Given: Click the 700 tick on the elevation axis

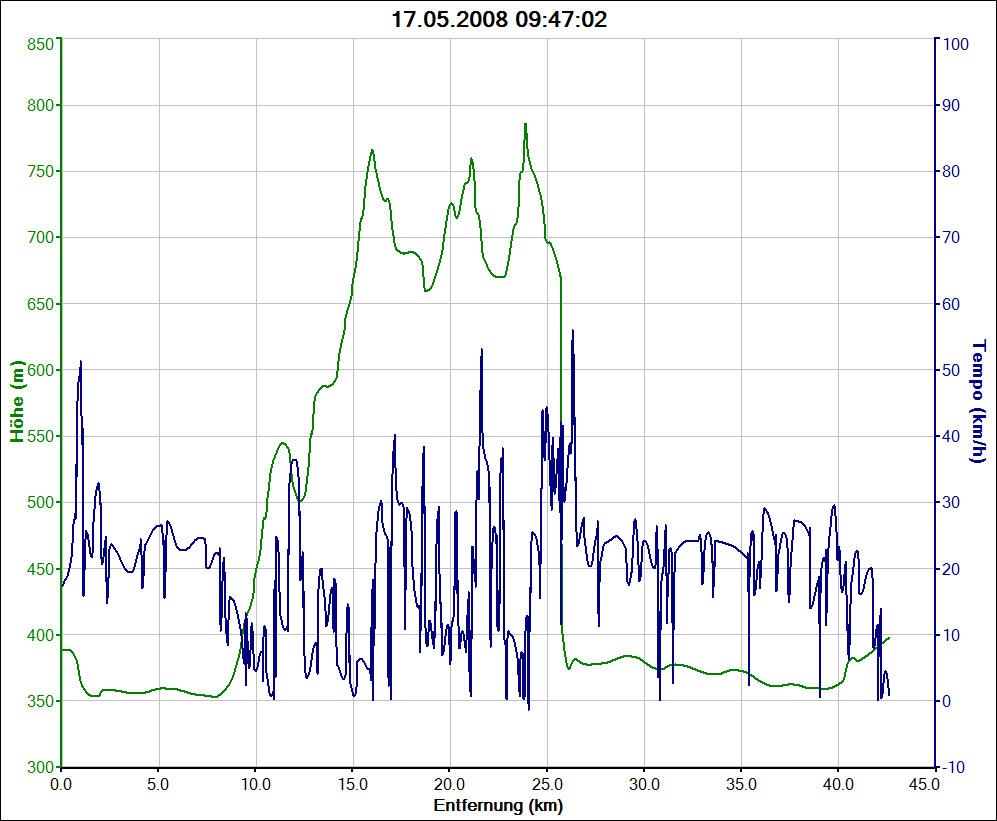Looking at the screenshot, I should [38, 237].
